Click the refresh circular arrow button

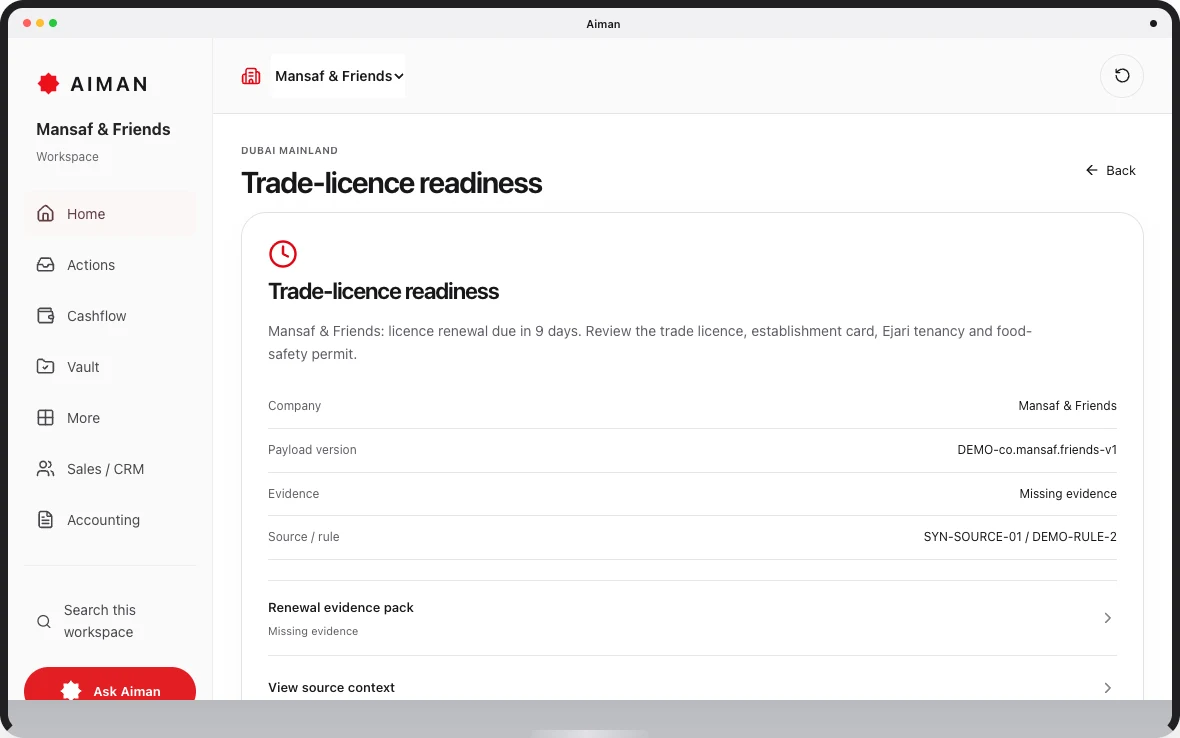click(x=1121, y=75)
